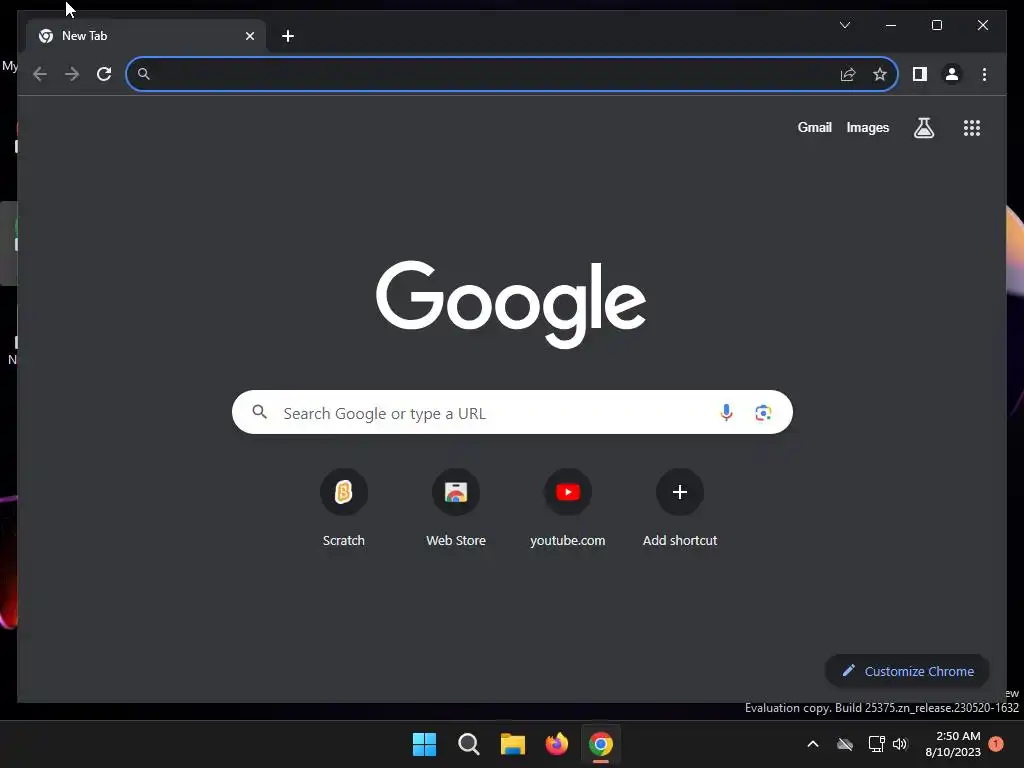Add a new shortcut tile
Viewport: 1024px width, 768px height.
tap(679, 508)
